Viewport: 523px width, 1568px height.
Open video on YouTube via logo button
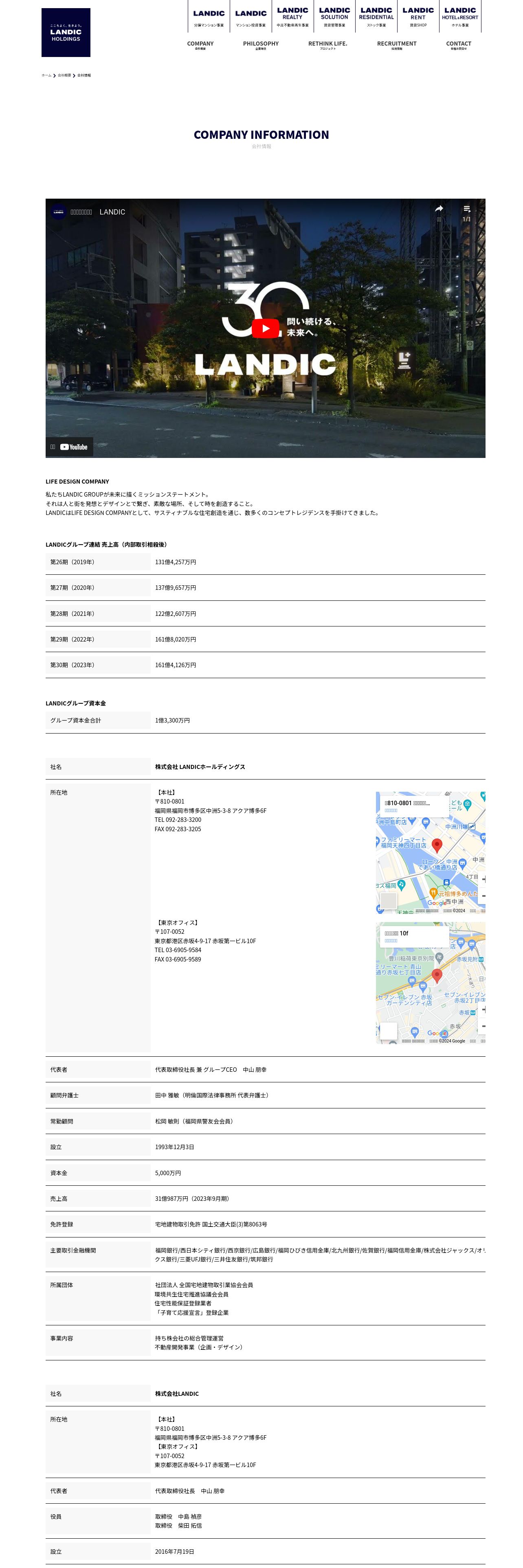coord(74,447)
